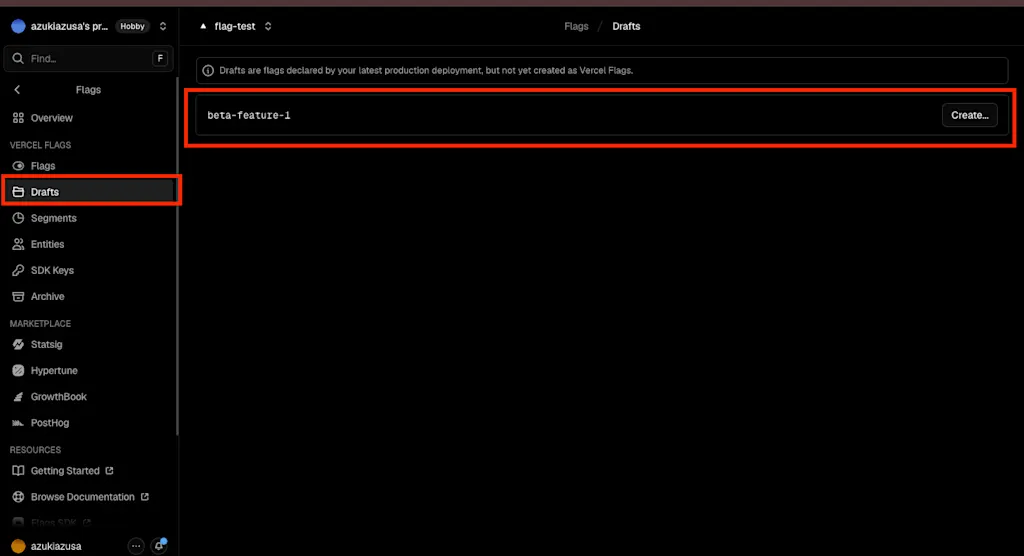Open the Entities section
The image size is (1024, 556).
point(88,244)
